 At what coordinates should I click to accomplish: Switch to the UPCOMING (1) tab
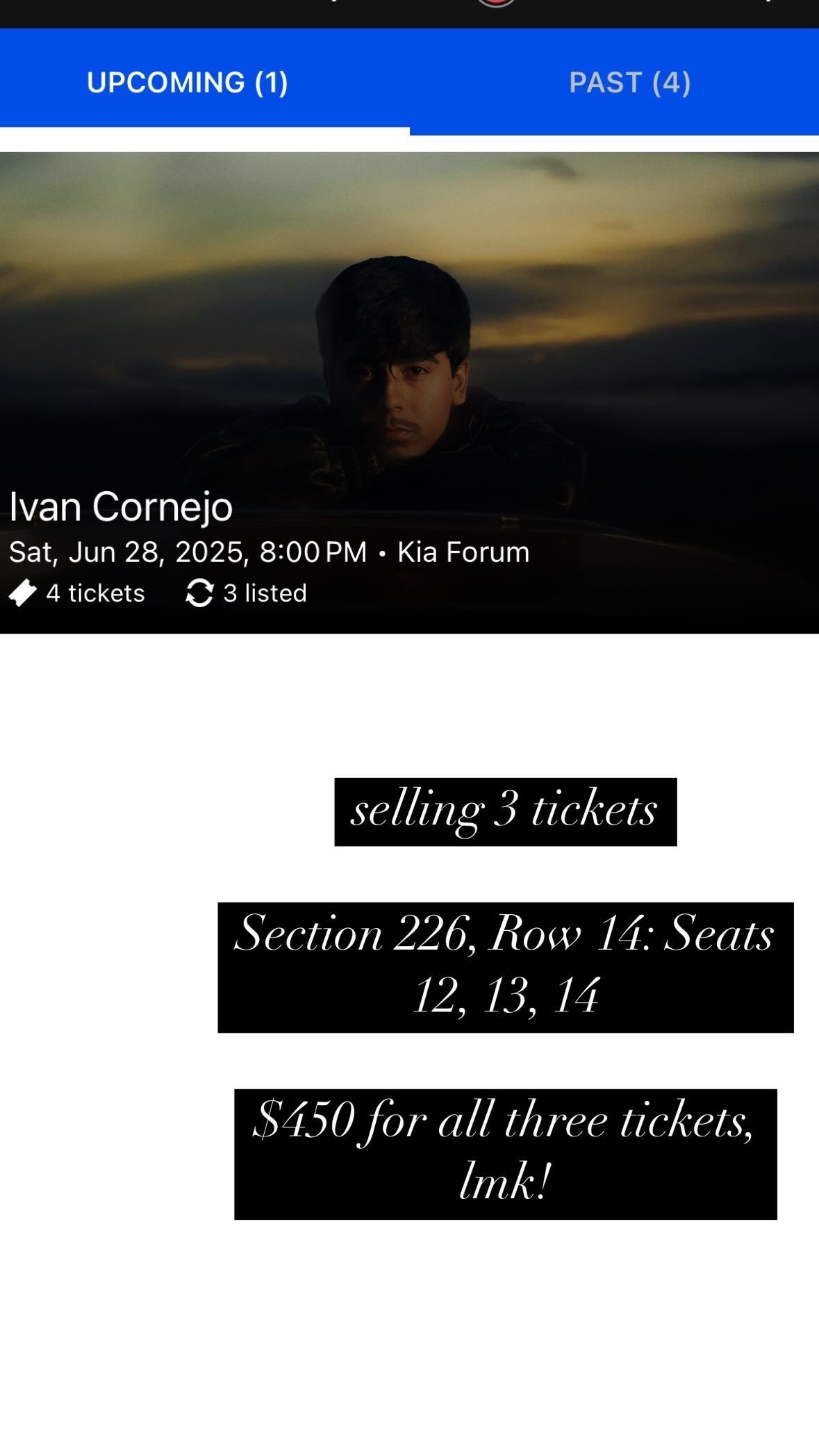[187, 83]
